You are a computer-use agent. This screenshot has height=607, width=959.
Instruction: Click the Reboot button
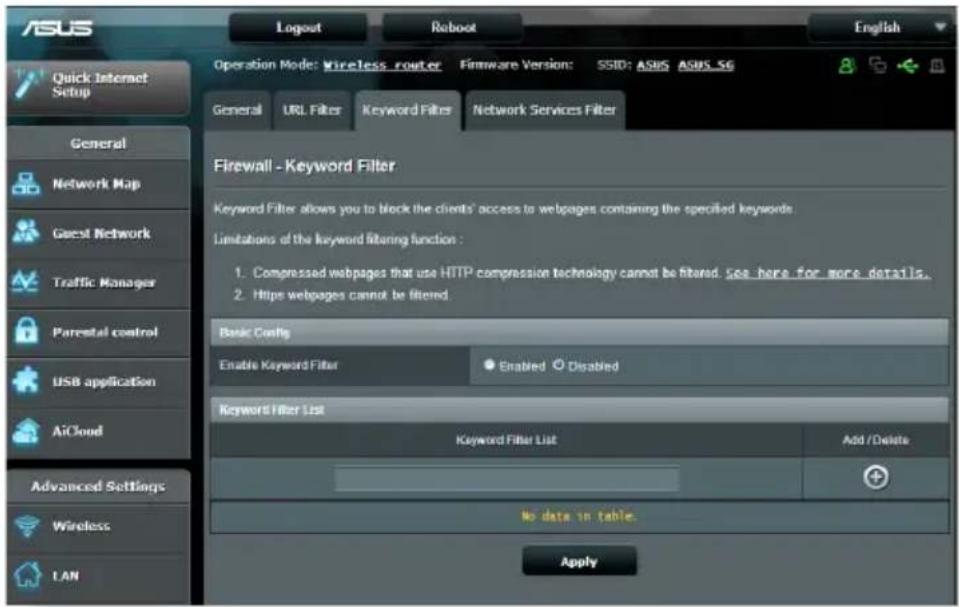[x=453, y=28]
